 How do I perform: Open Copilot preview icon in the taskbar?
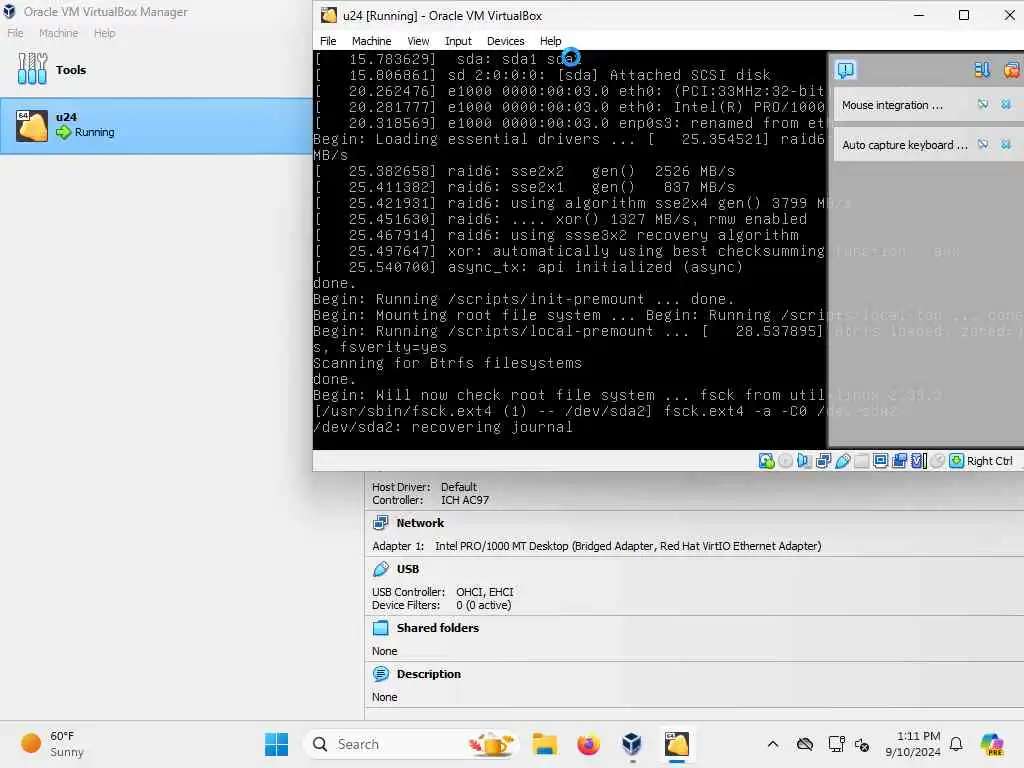[992, 744]
